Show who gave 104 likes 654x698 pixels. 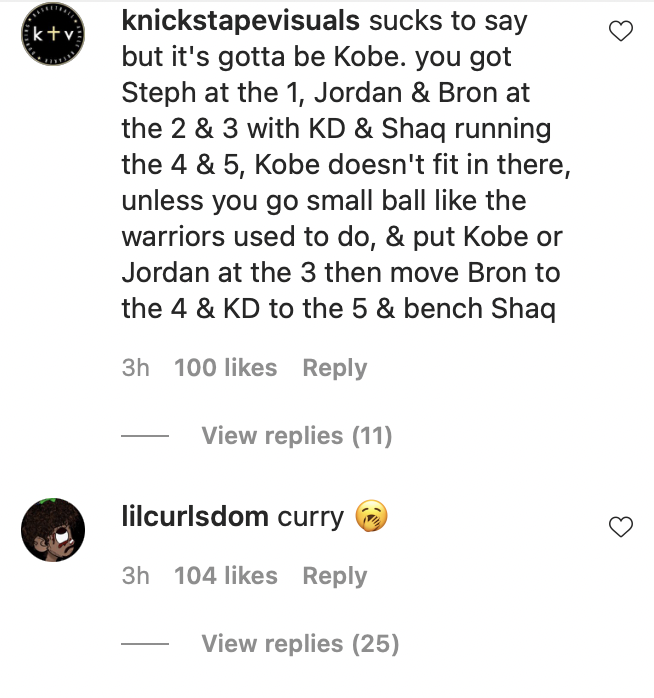pyautogui.click(x=226, y=576)
